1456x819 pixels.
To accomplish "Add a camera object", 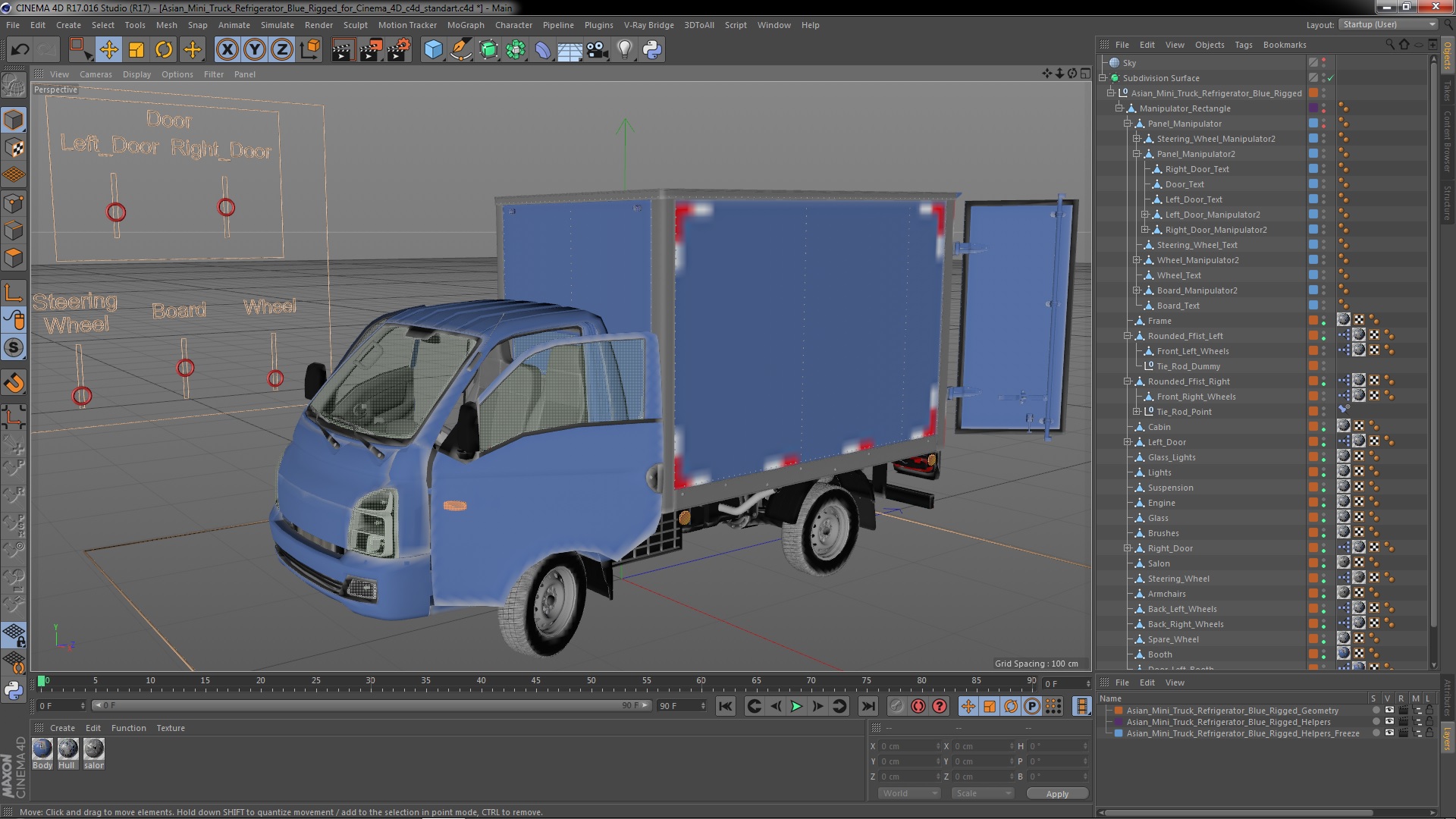I will 598,50.
